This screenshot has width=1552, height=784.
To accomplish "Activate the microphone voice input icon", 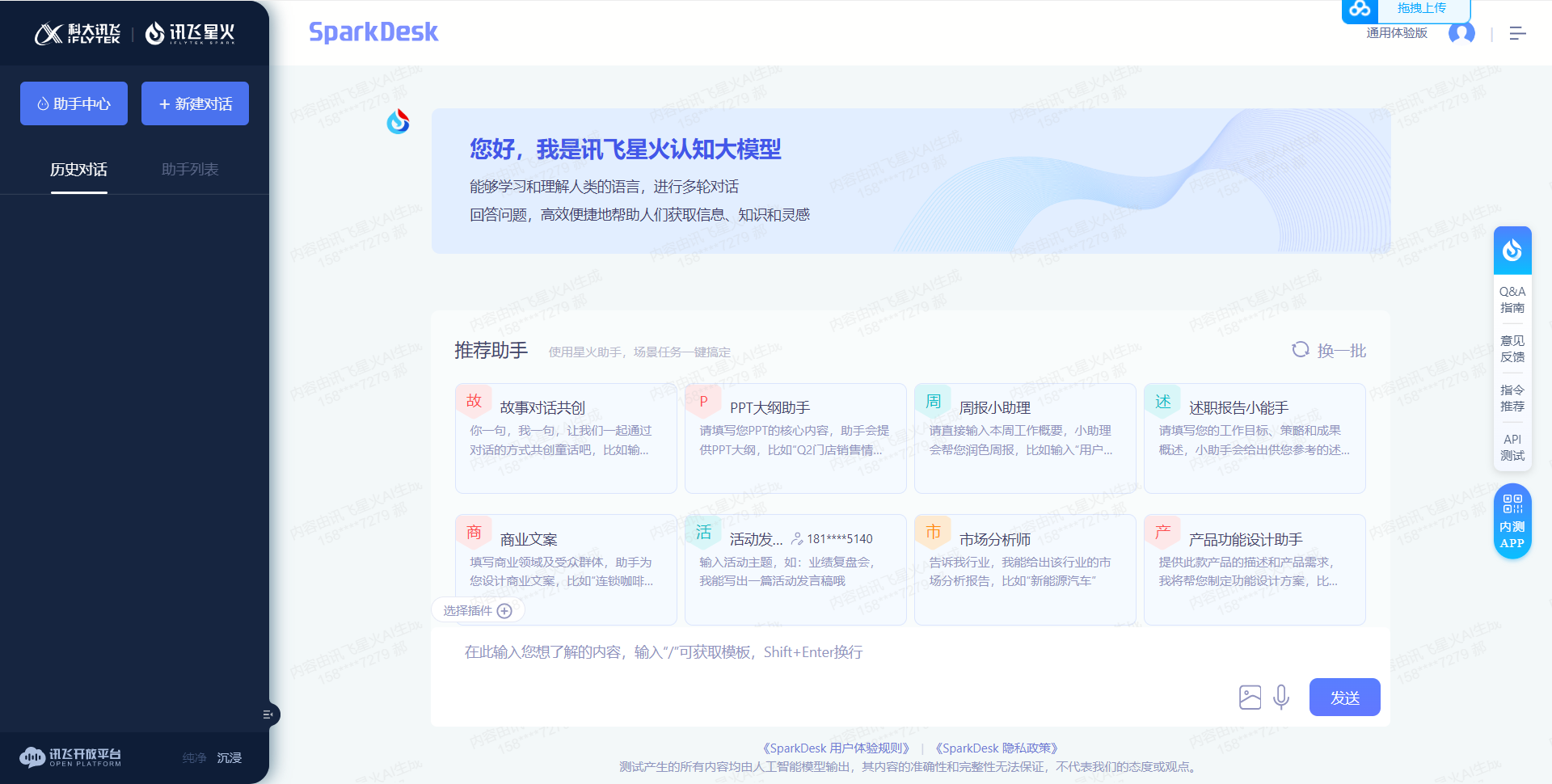I will (1280, 696).
